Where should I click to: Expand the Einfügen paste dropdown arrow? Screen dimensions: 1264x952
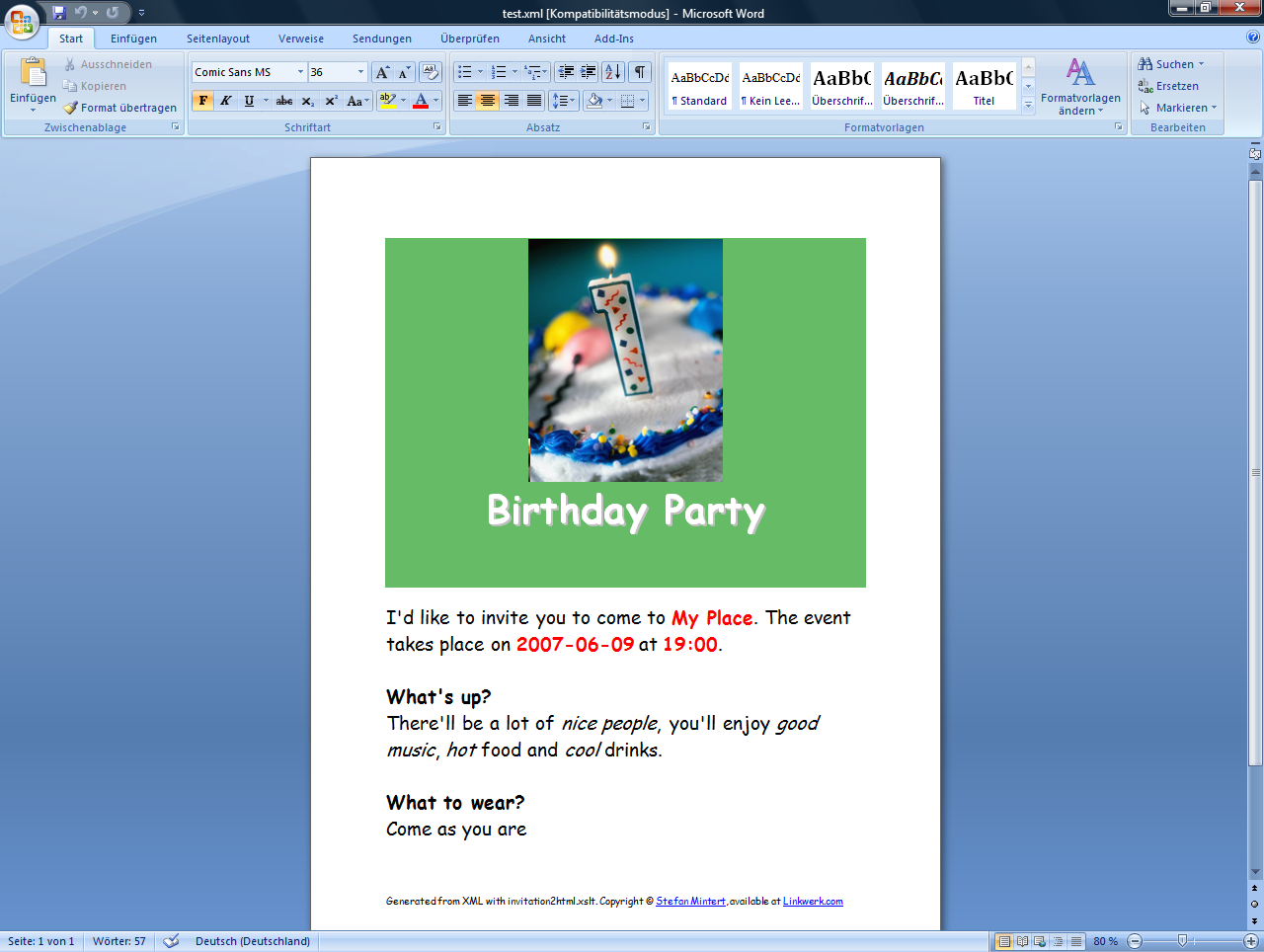tap(33, 111)
